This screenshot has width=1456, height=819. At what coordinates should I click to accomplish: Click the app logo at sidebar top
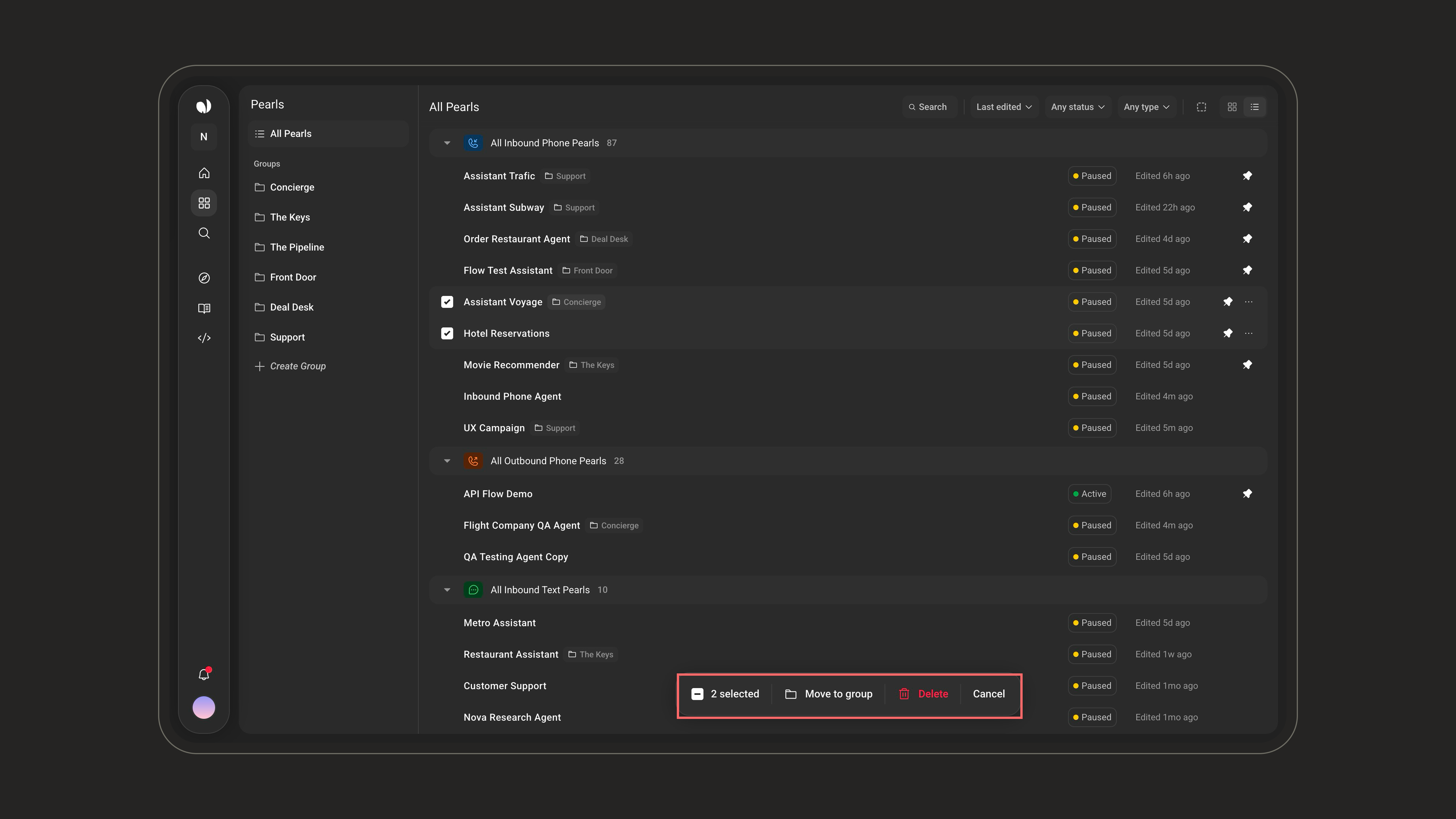(x=204, y=106)
